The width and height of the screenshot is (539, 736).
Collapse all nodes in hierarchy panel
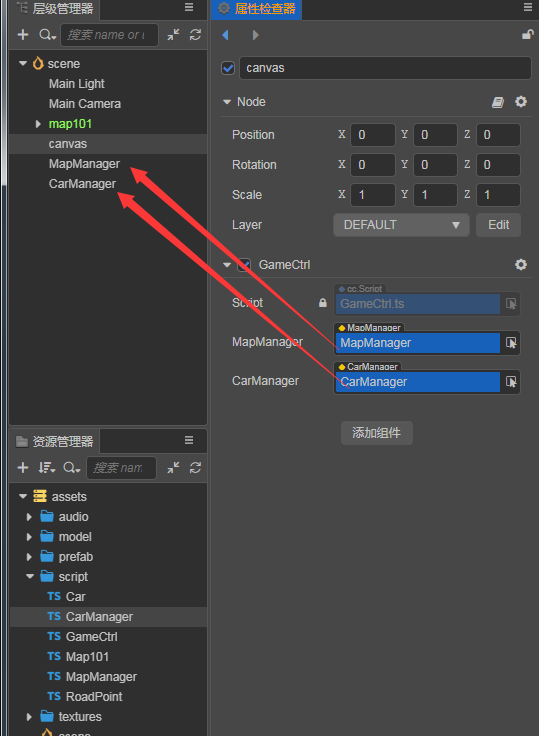point(173,35)
